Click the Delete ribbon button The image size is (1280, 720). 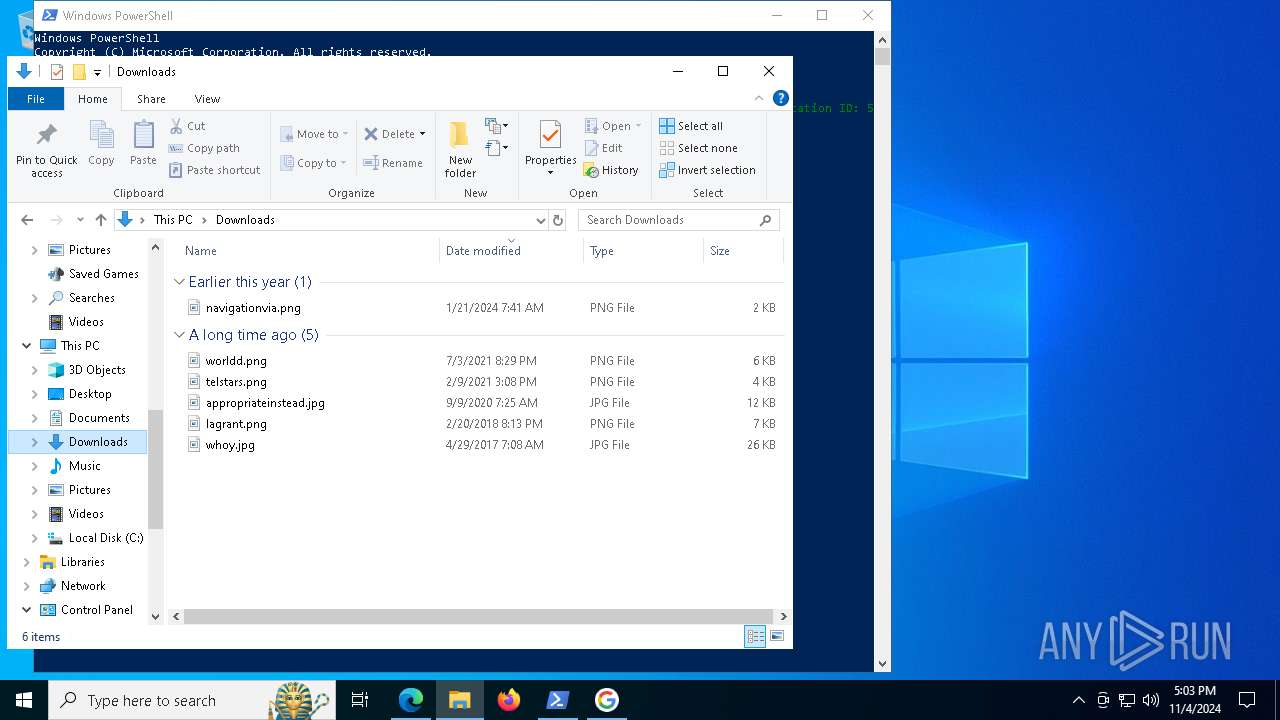389,134
